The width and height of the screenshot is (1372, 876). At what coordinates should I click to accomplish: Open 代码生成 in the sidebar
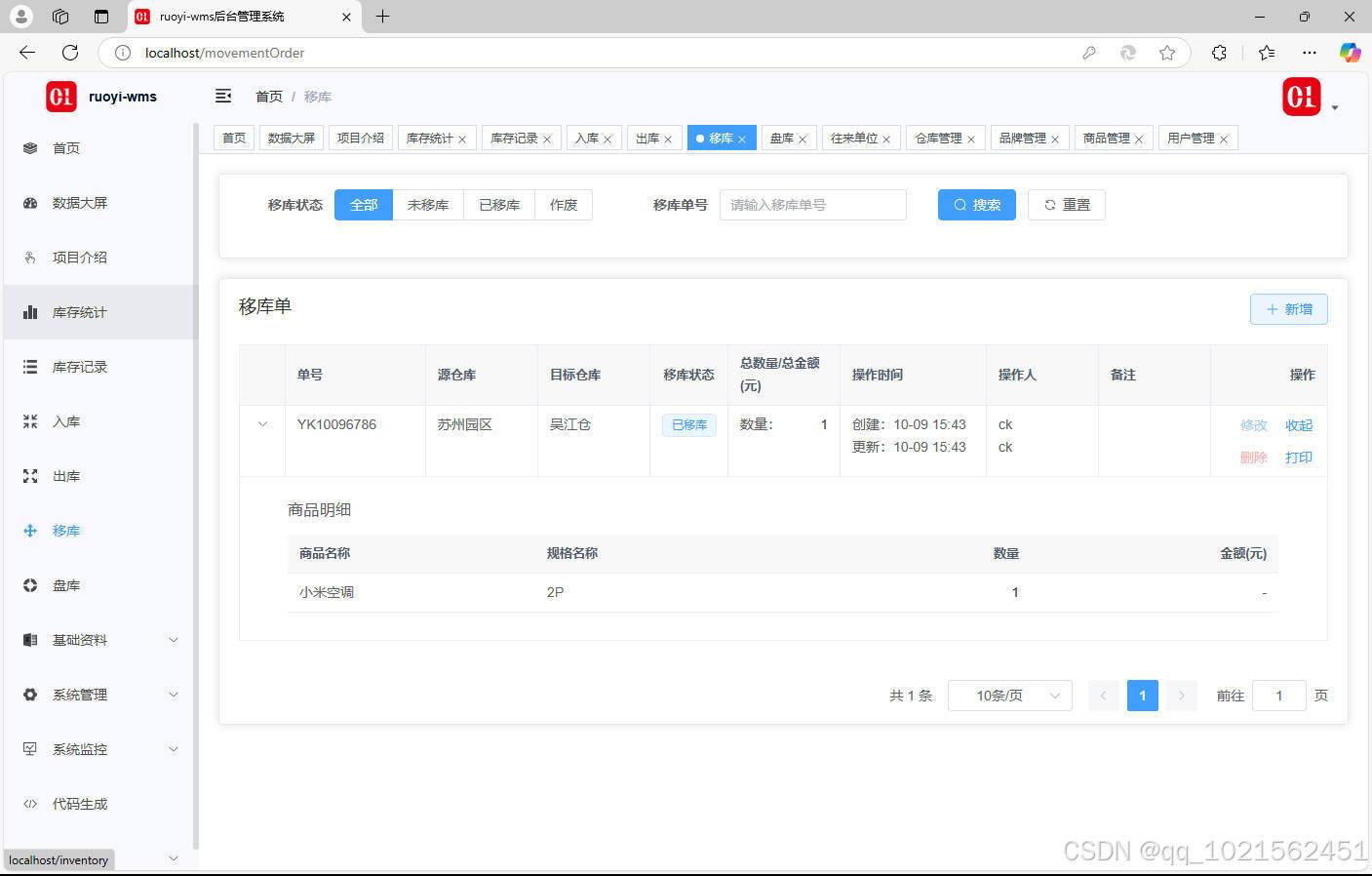[x=80, y=804]
